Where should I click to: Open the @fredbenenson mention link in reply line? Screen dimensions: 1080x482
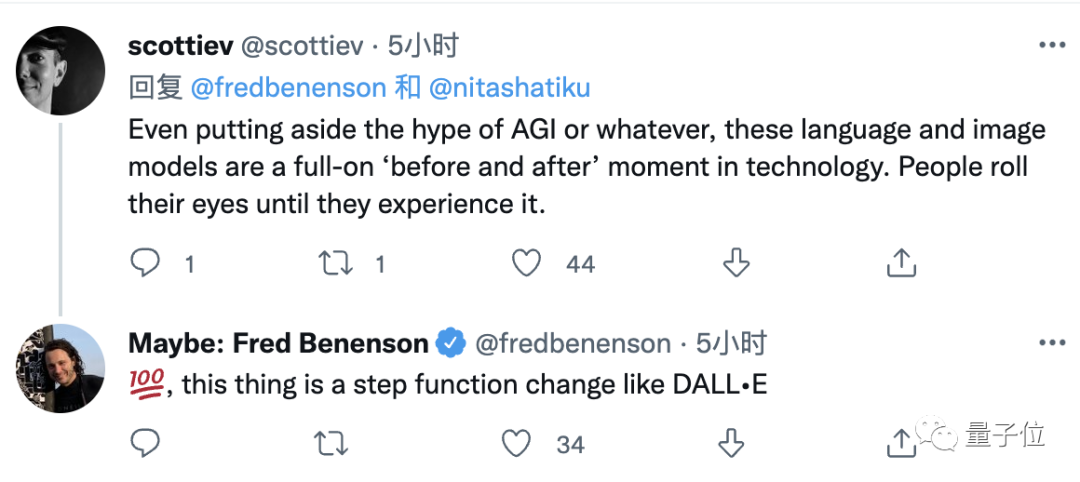[288, 88]
